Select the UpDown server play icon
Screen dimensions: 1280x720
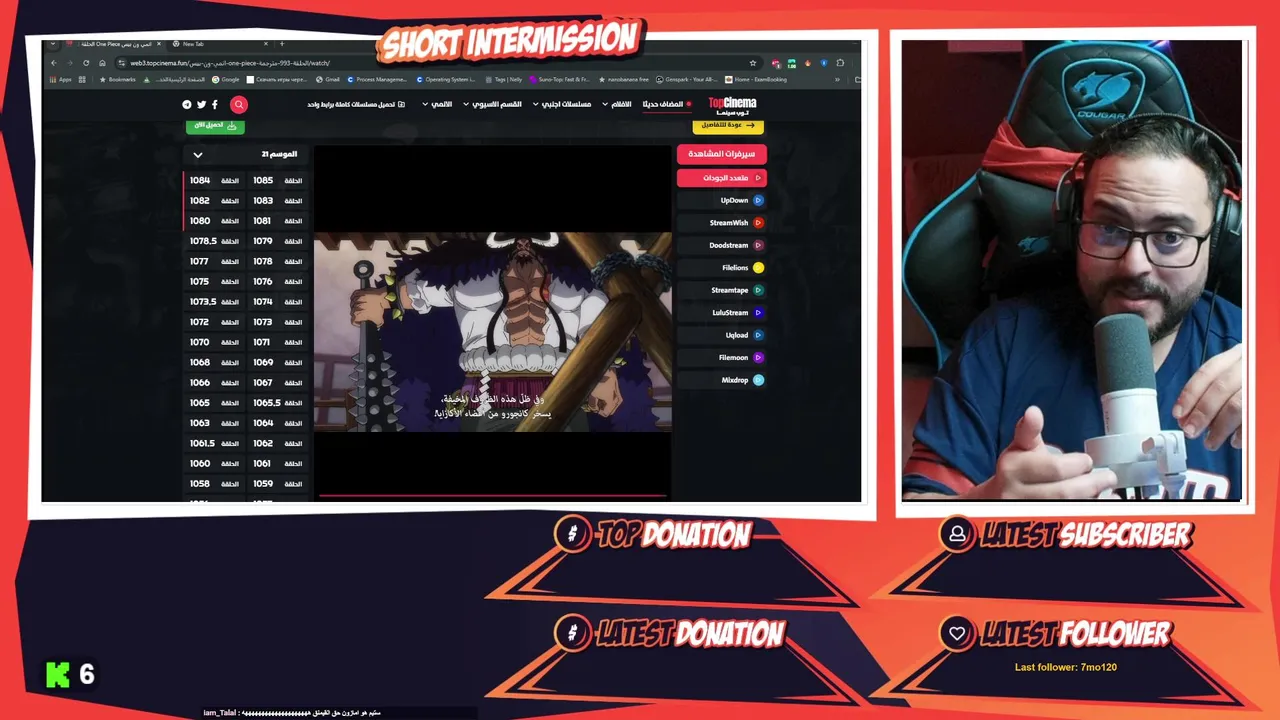click(758, 200)
